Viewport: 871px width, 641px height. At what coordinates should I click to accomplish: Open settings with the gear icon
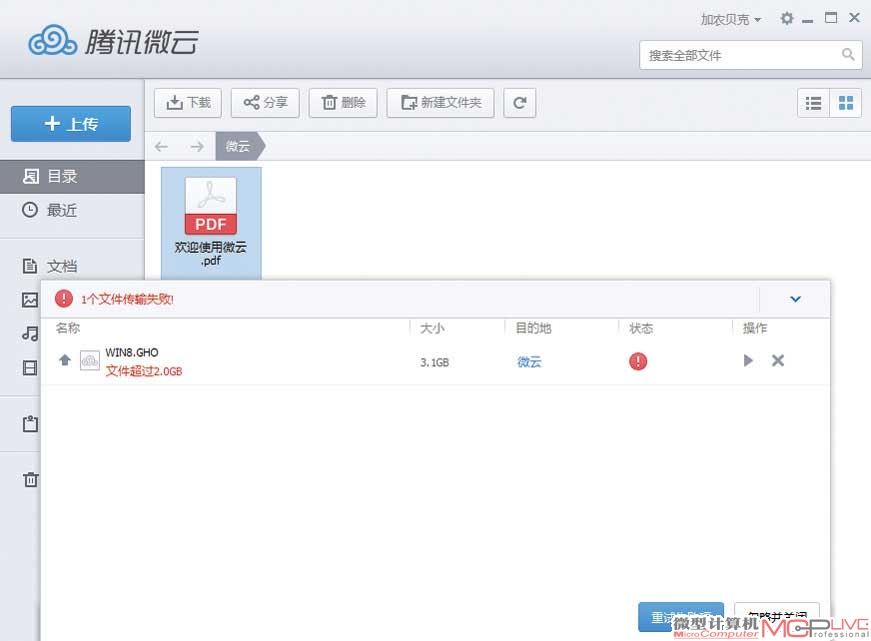coord(787,18)
